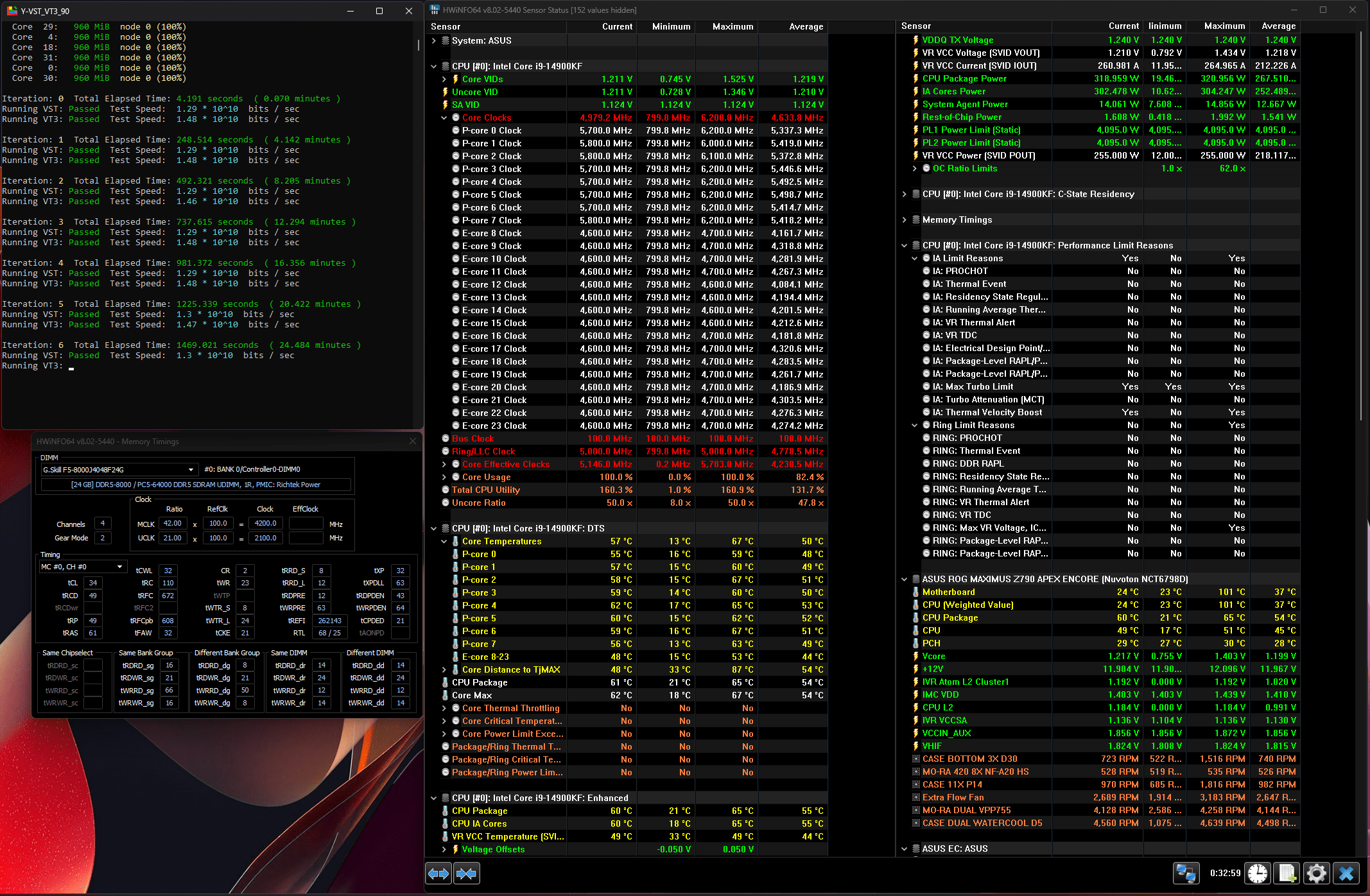Expand the Core Usage row
Image resolution: width=1370 pixels, height=896 pixels.
444,477
